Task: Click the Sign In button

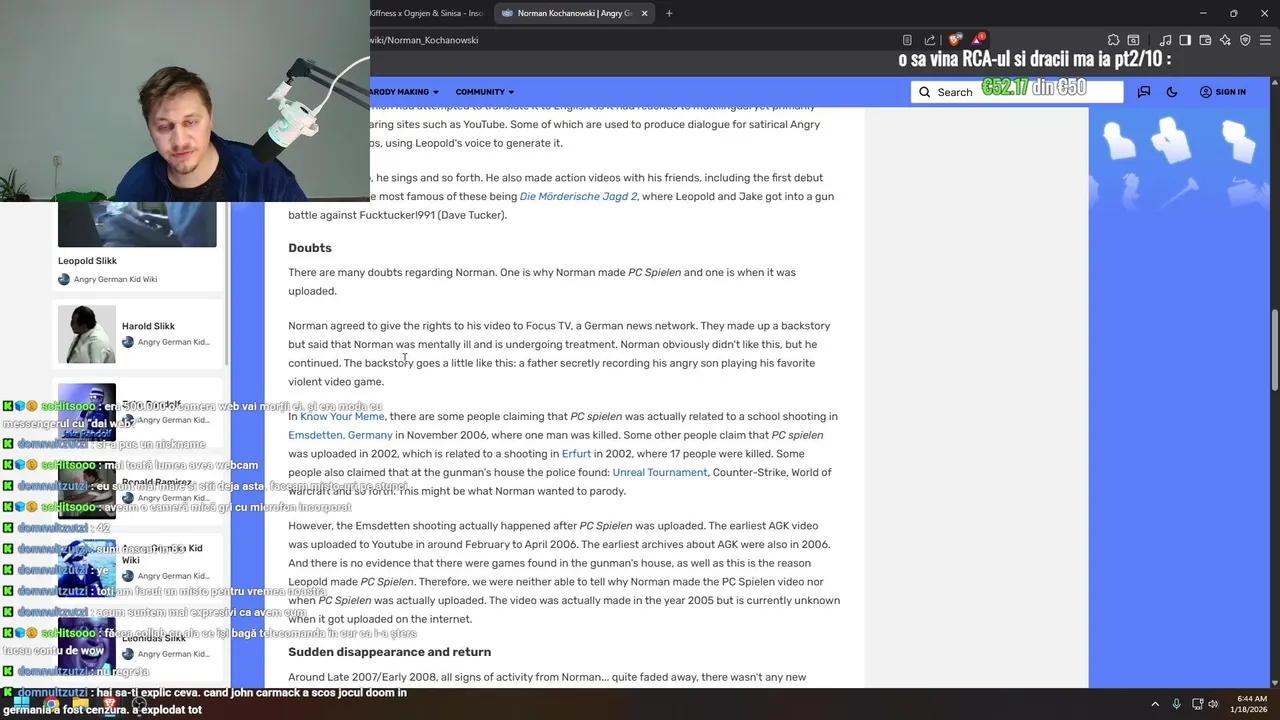Action: click(x=1223, y=92)
